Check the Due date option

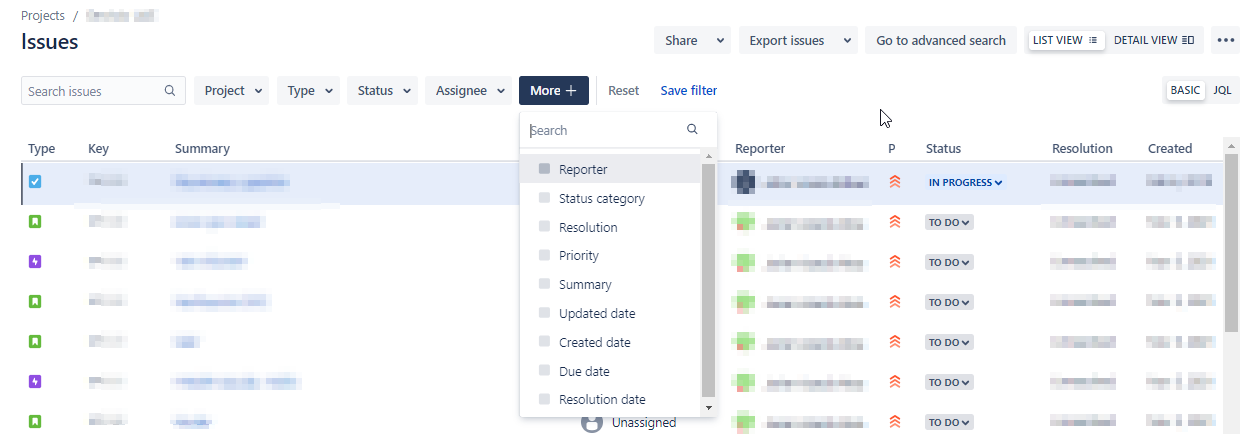pos(544,370)
